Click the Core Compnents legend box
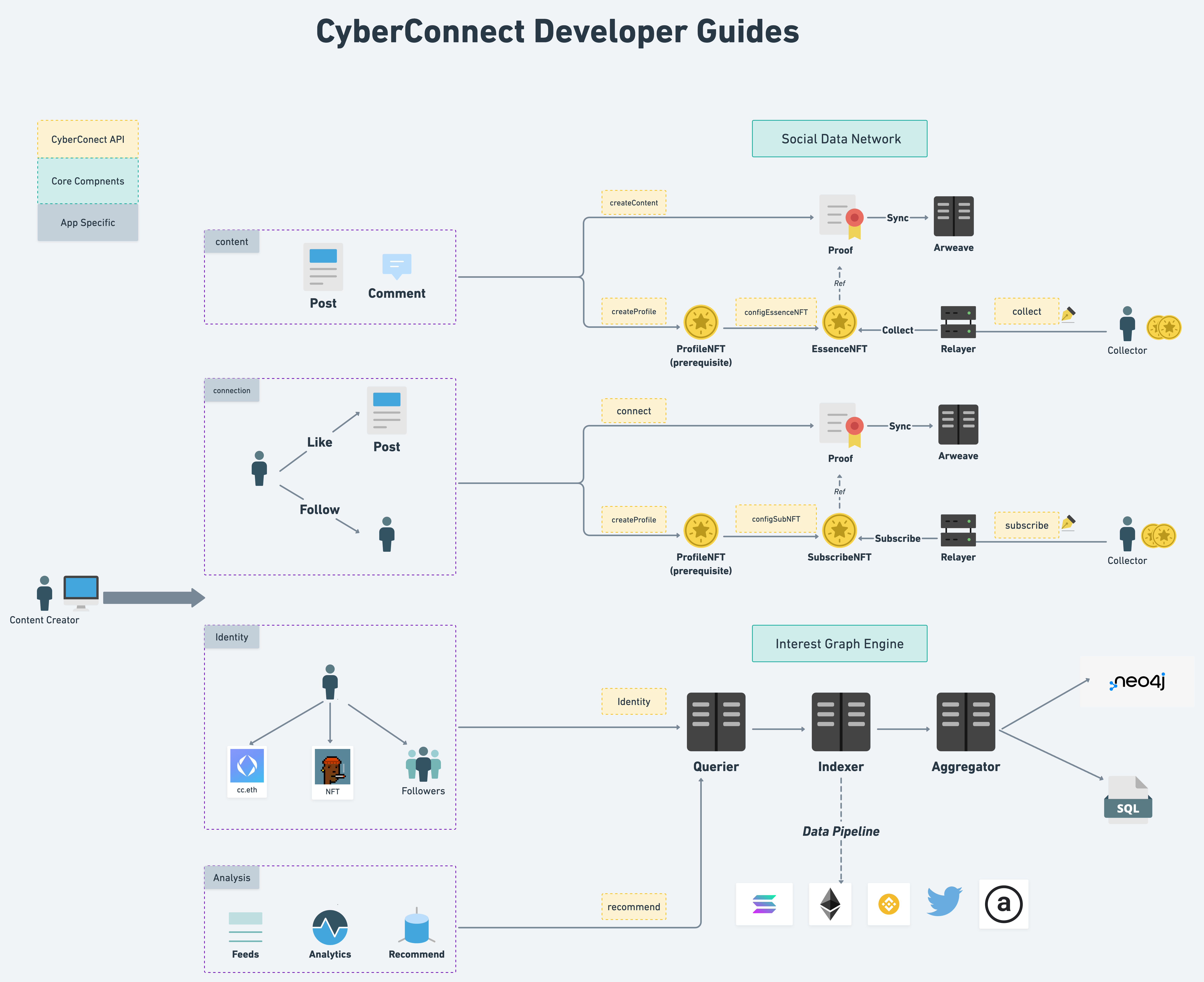Image resolution: width=1204 pixels, height=982 pixels. 88,181
